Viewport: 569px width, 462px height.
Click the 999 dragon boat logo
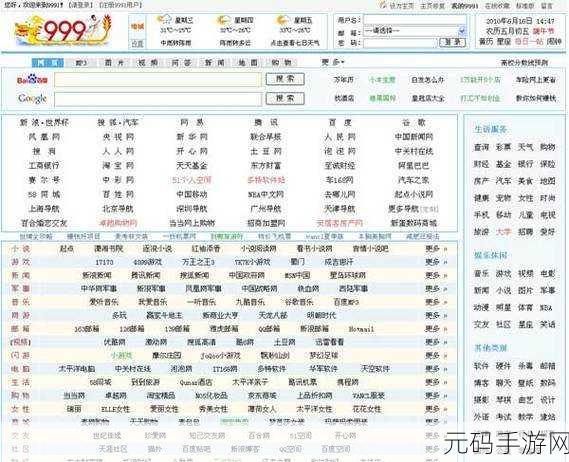pos(62,30)
